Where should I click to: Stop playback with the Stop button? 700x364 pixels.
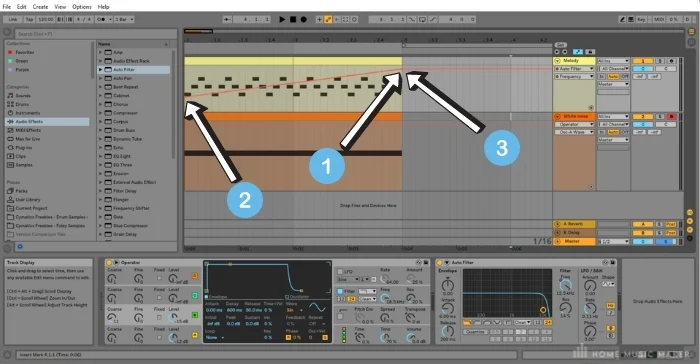pyautogui.click(x=293, y=19)
